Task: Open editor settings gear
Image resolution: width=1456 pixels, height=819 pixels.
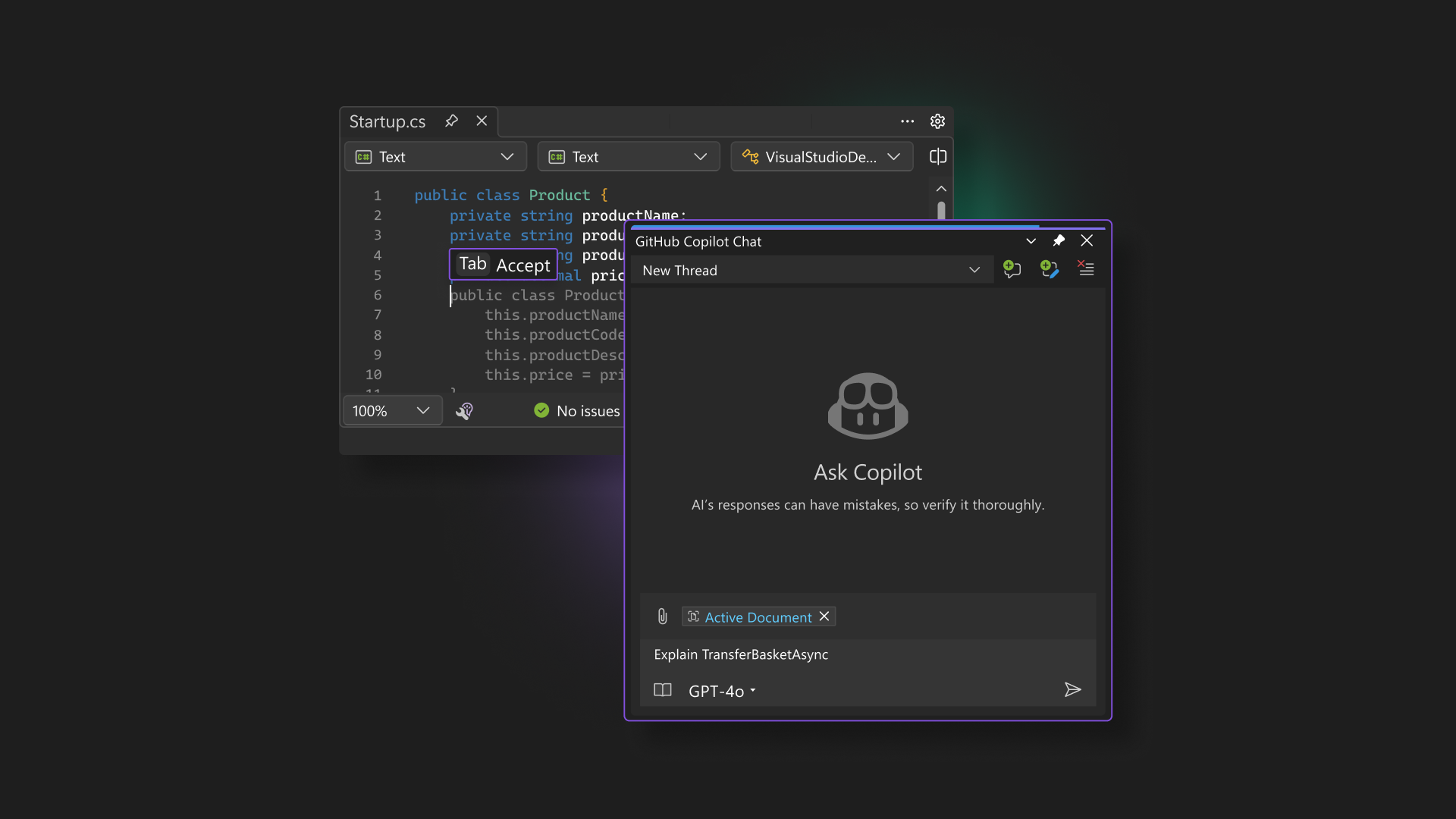Action: 937,121
